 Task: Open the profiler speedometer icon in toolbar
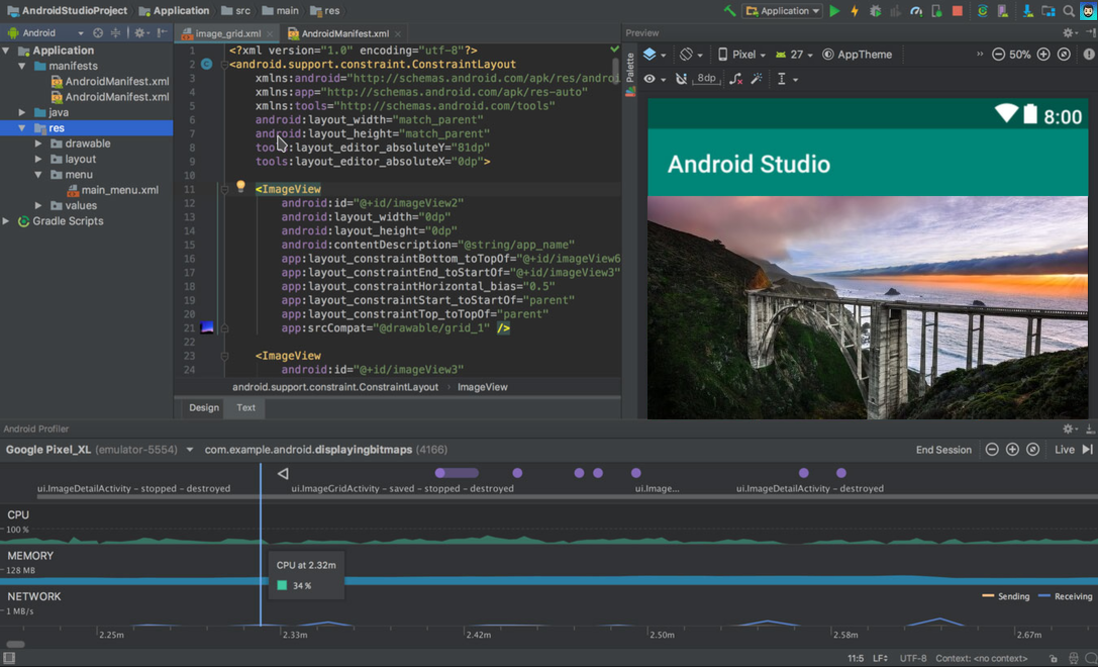(916, 11)
